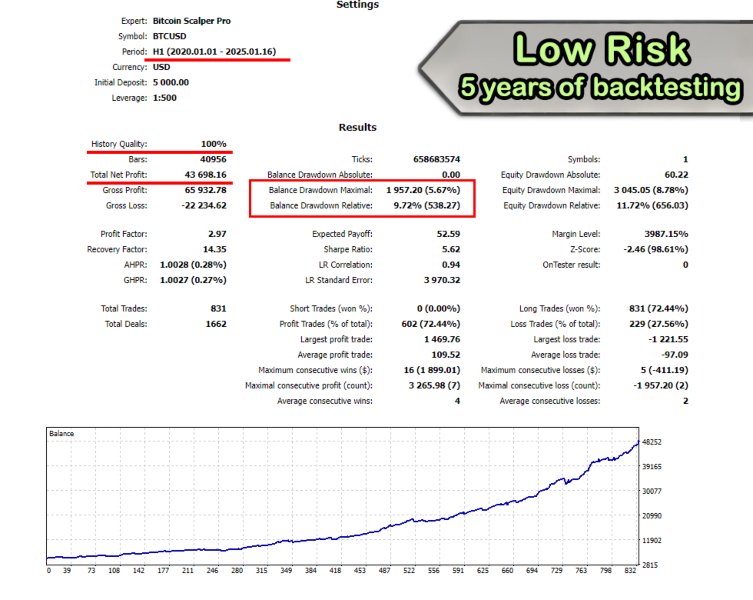Click the BTCUSD symbol value
This screenshot has width=753, height=600.
pos(170,36)
